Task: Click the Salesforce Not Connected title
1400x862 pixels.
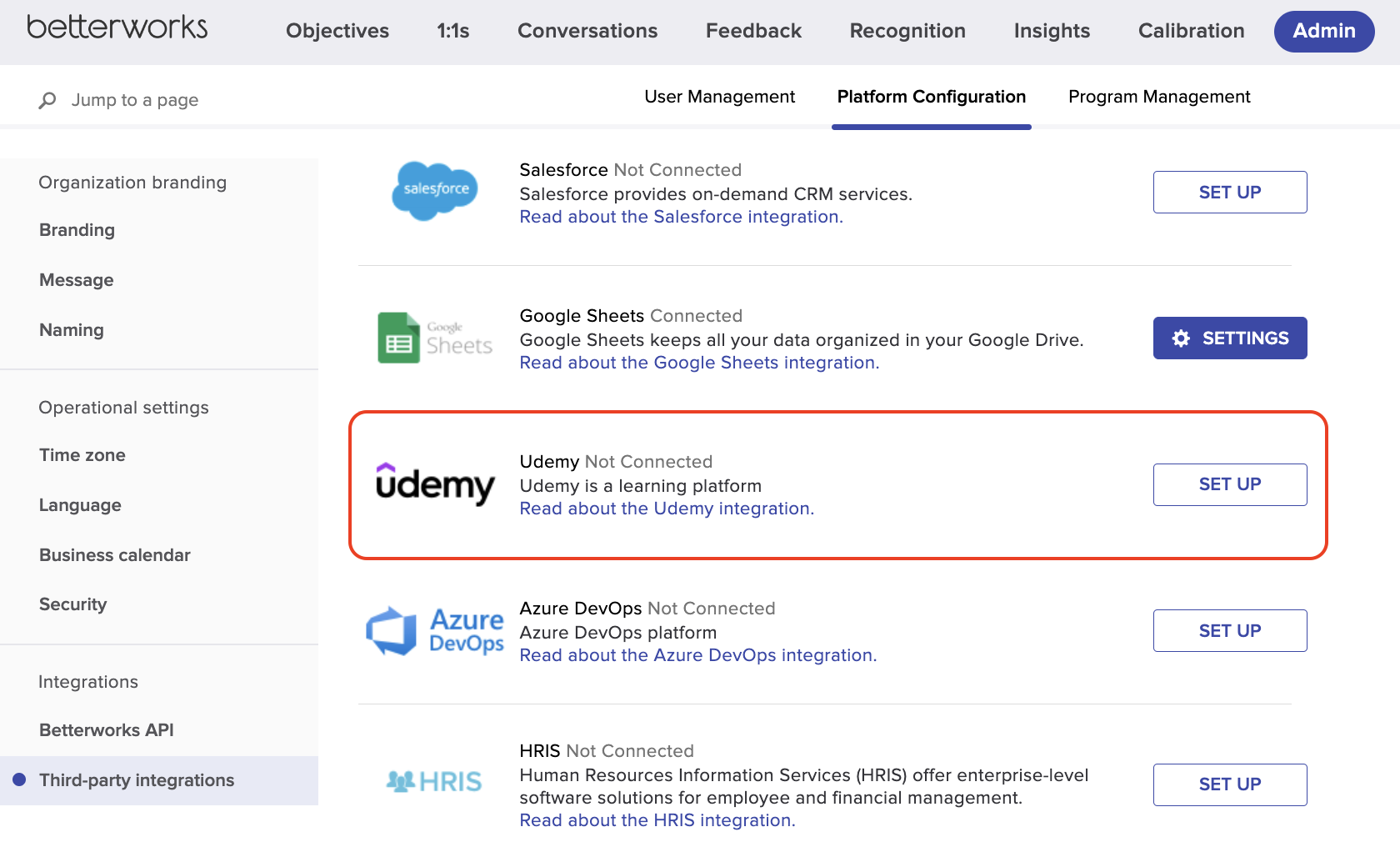Action: pyautogui.click(x=630, y=170)
